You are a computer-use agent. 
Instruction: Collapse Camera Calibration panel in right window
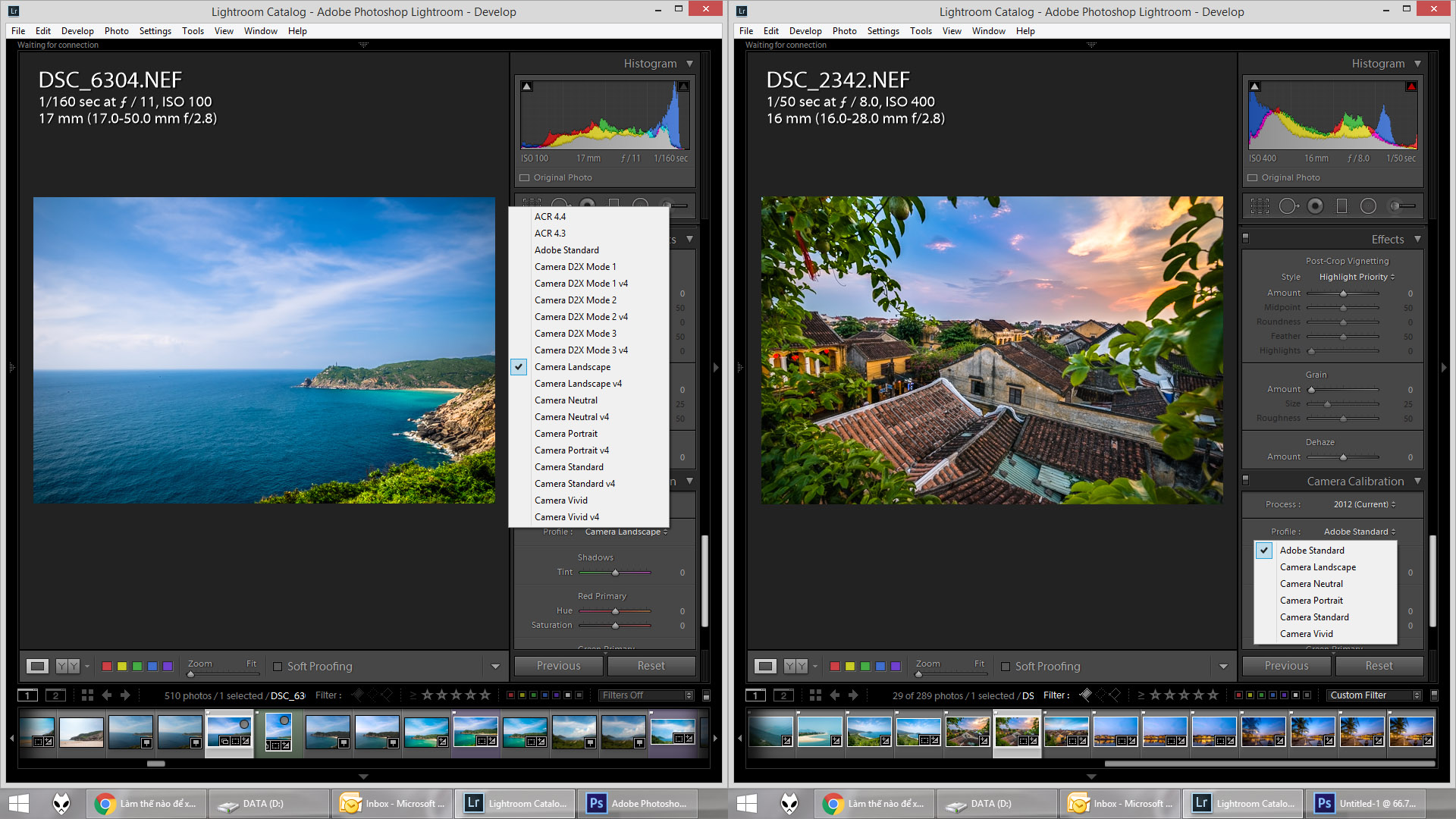click(x=1417, y=481)
